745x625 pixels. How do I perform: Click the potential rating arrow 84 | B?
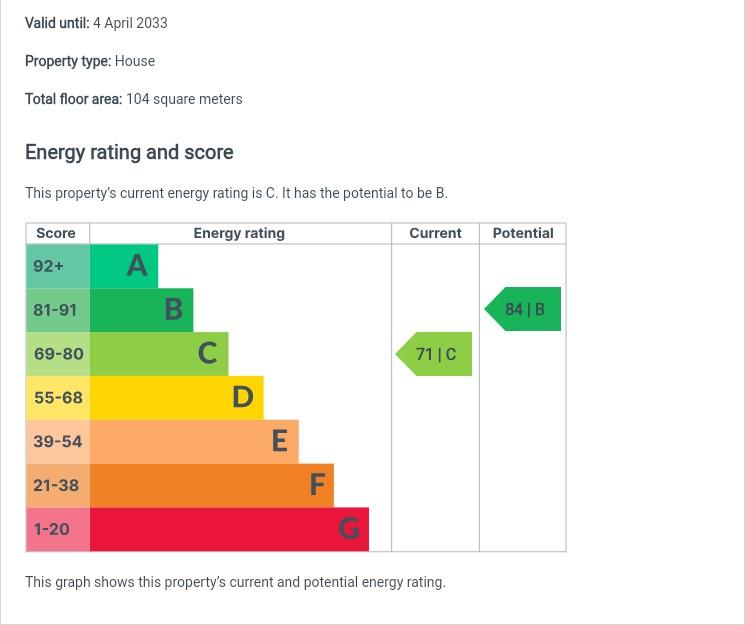[524, 310]
